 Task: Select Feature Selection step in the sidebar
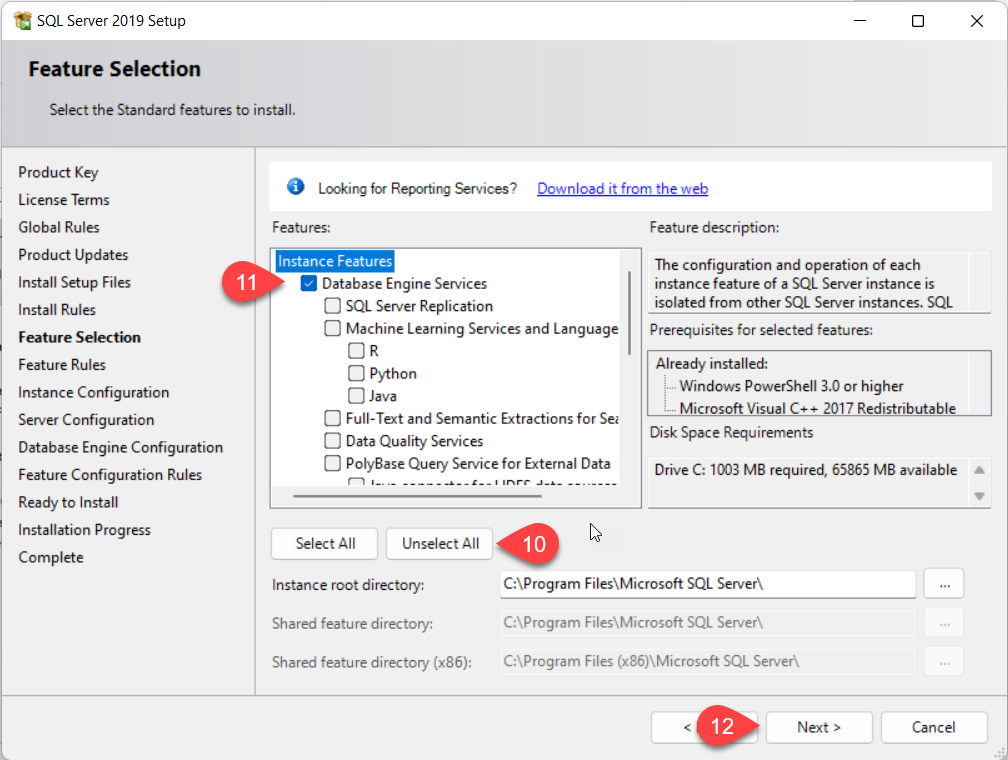click(80, 338)
